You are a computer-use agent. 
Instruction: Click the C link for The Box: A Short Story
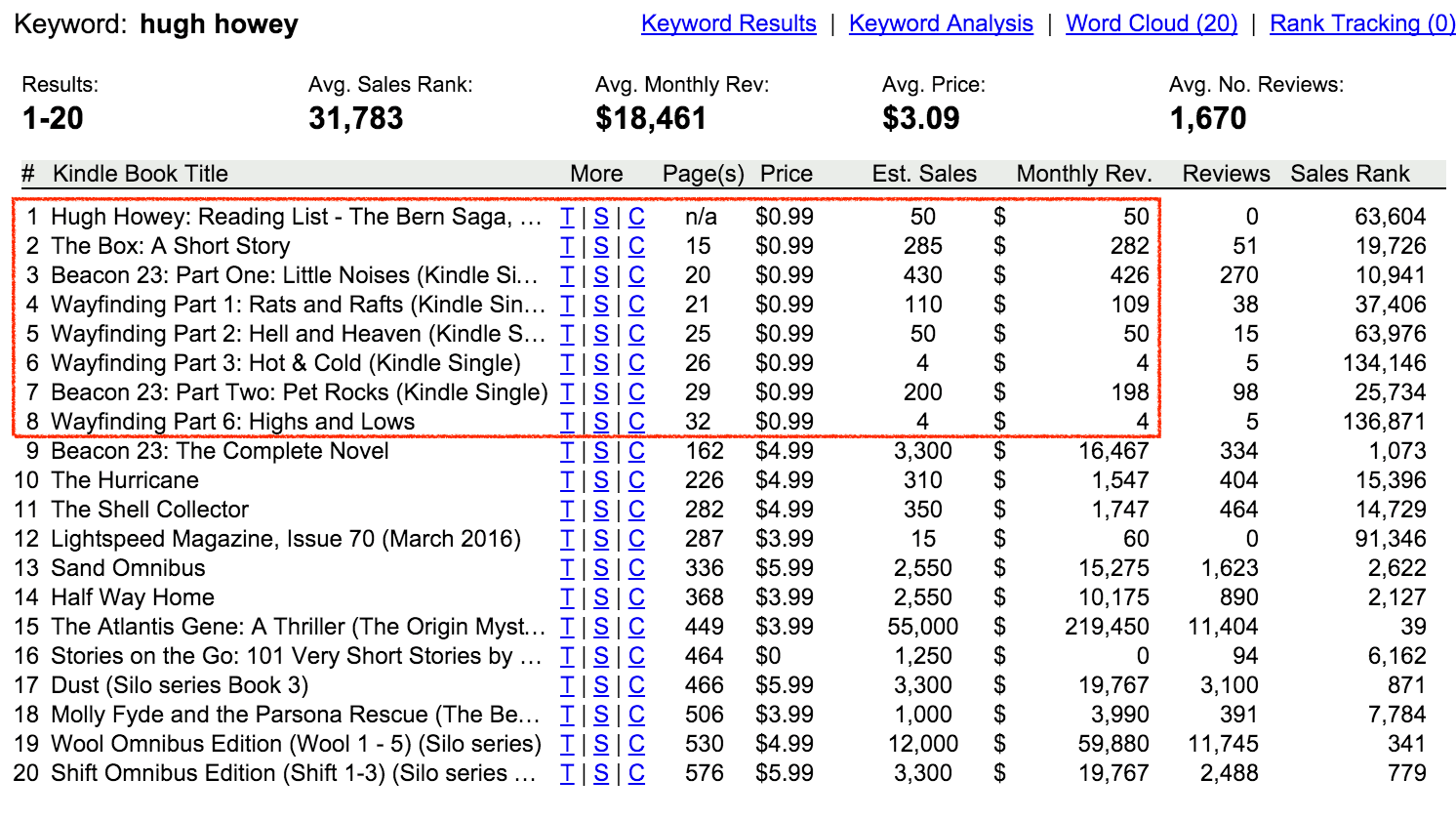(x=636, y=246)
